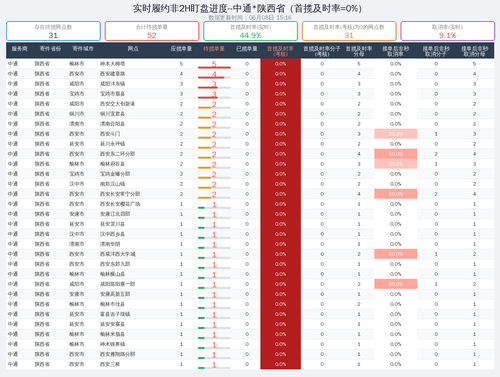
Task: Select the 延安安塞县 outlet cell
Action: 113,324
